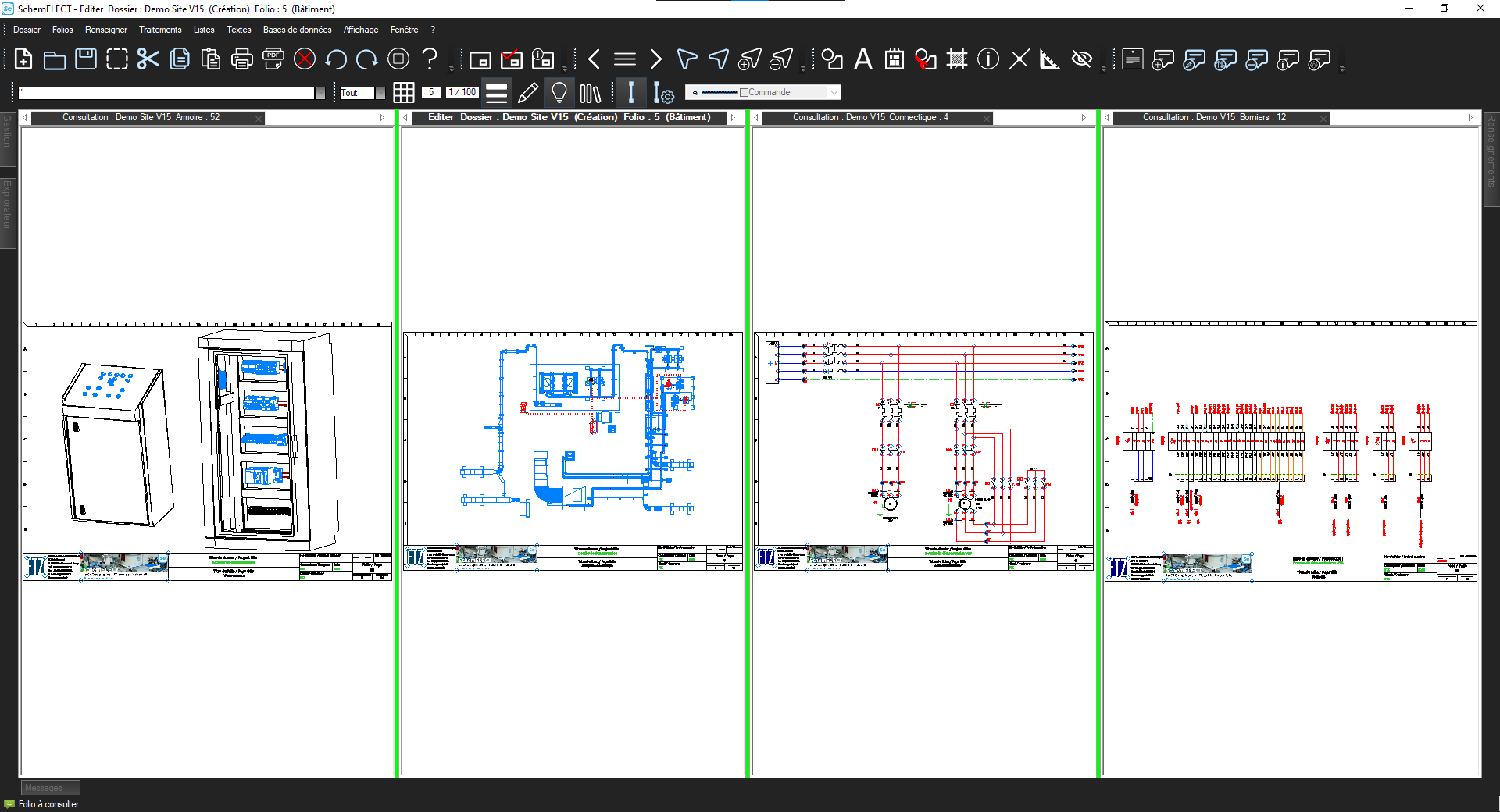Toggle the light bulb button

(559, 93)
